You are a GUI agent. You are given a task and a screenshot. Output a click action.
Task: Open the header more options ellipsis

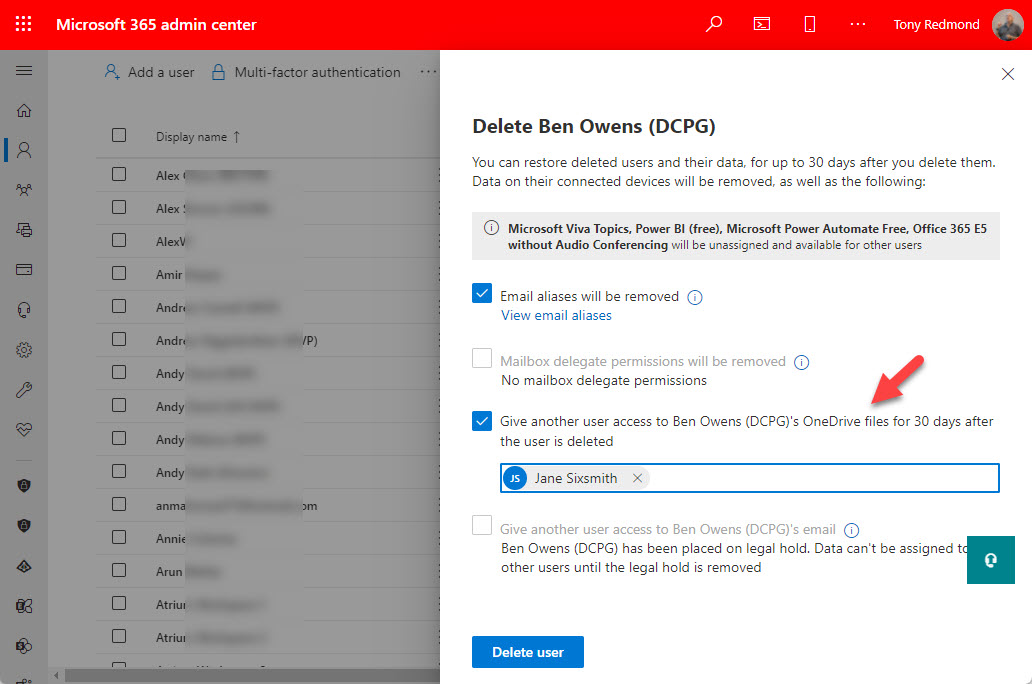coord(857,24)
